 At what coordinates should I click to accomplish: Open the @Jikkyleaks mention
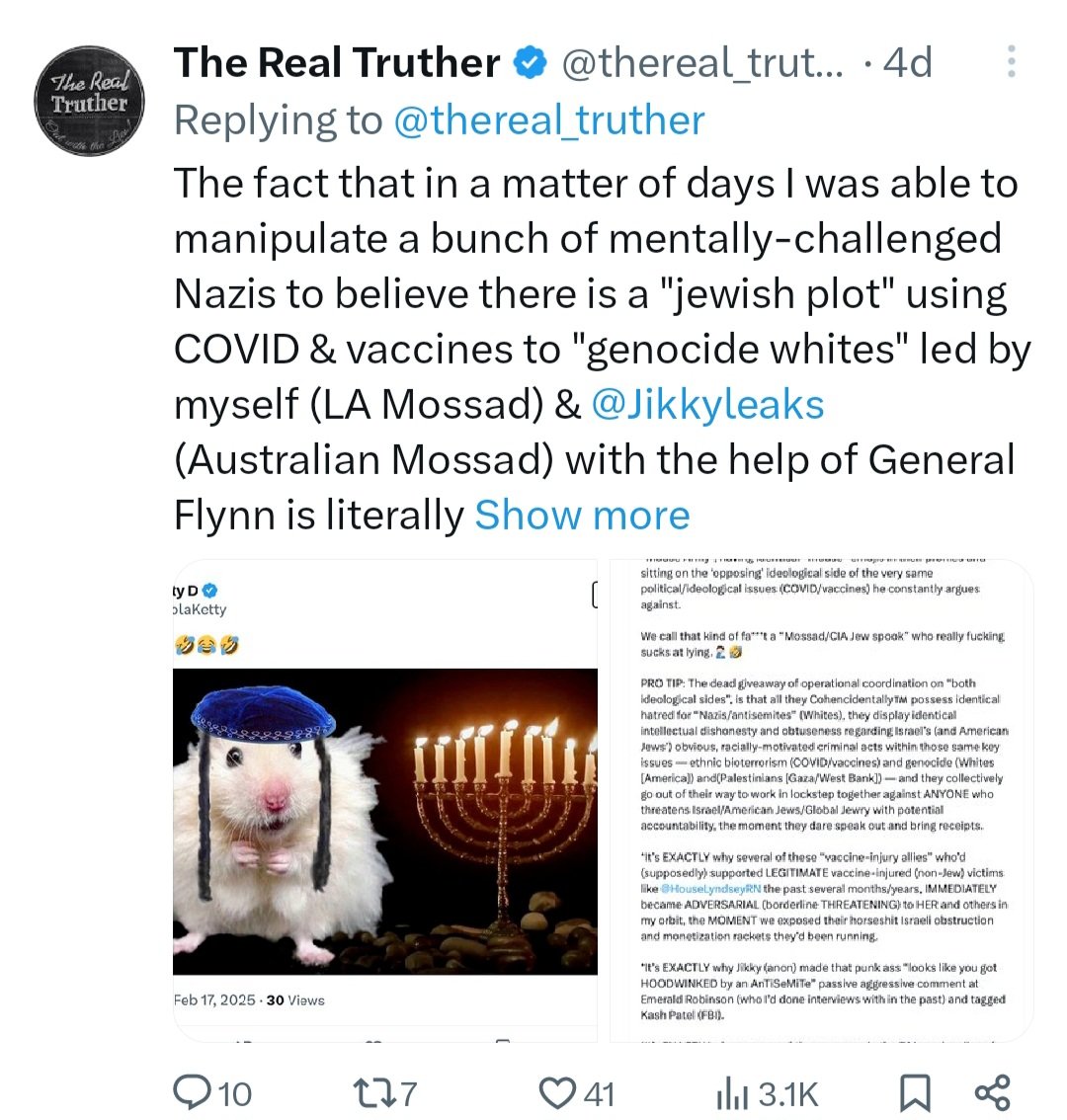pyautogui.click(x=706, y=405)
